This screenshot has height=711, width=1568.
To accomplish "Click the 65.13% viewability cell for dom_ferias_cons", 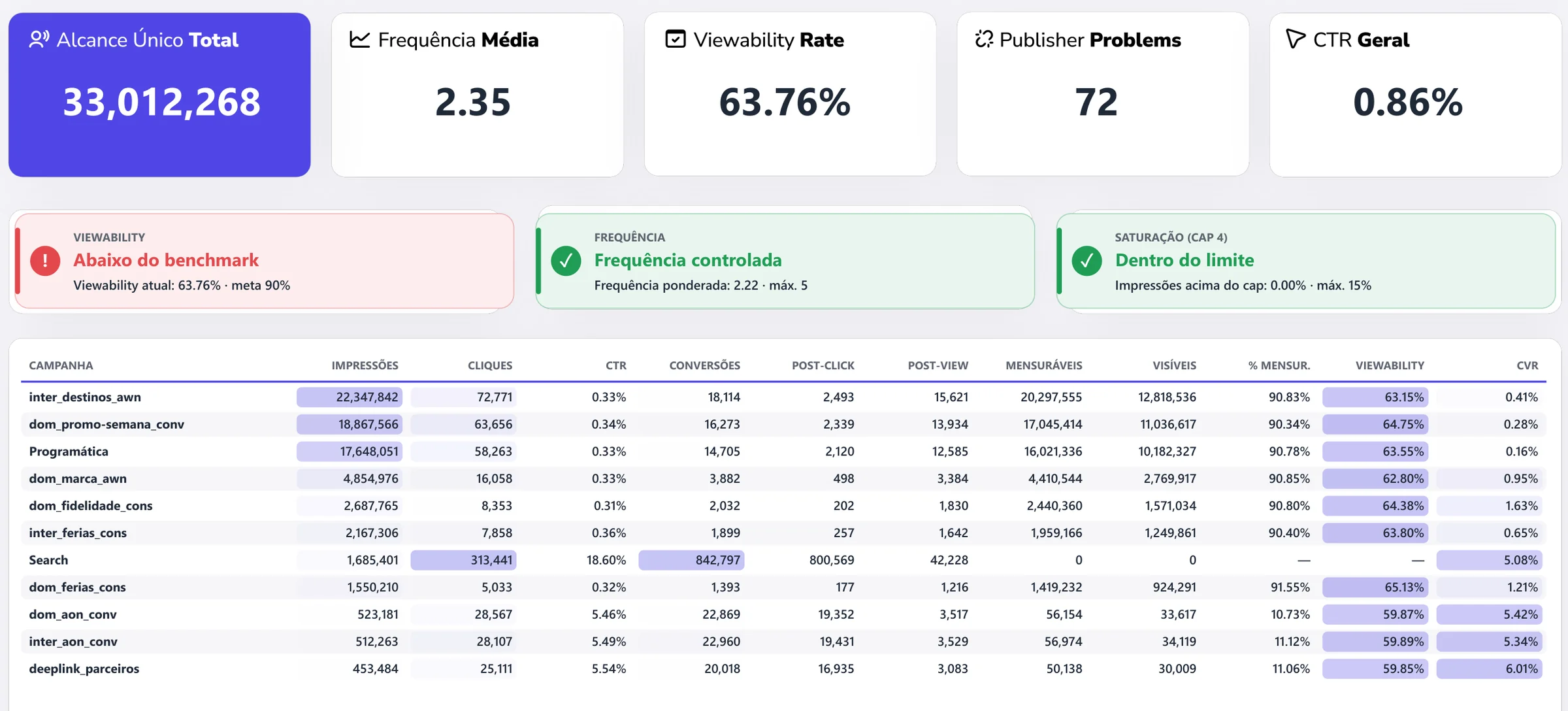I will pyautogui.click(x=1375, y=587).
